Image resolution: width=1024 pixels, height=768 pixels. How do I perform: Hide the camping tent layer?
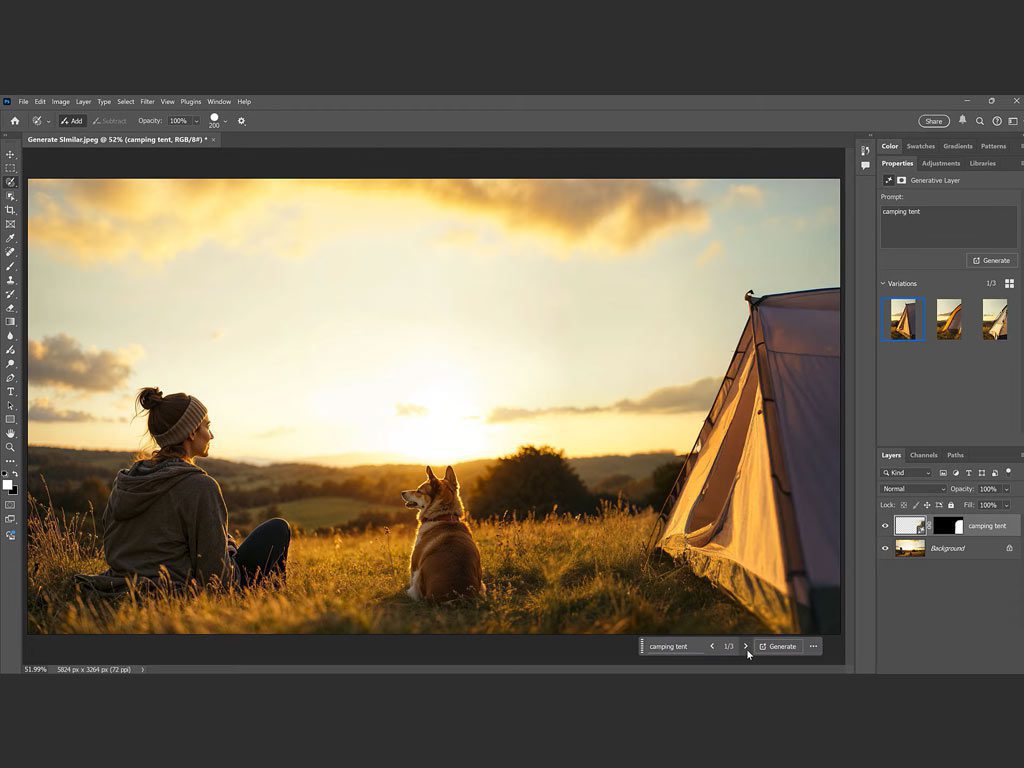tap(885, 526)
